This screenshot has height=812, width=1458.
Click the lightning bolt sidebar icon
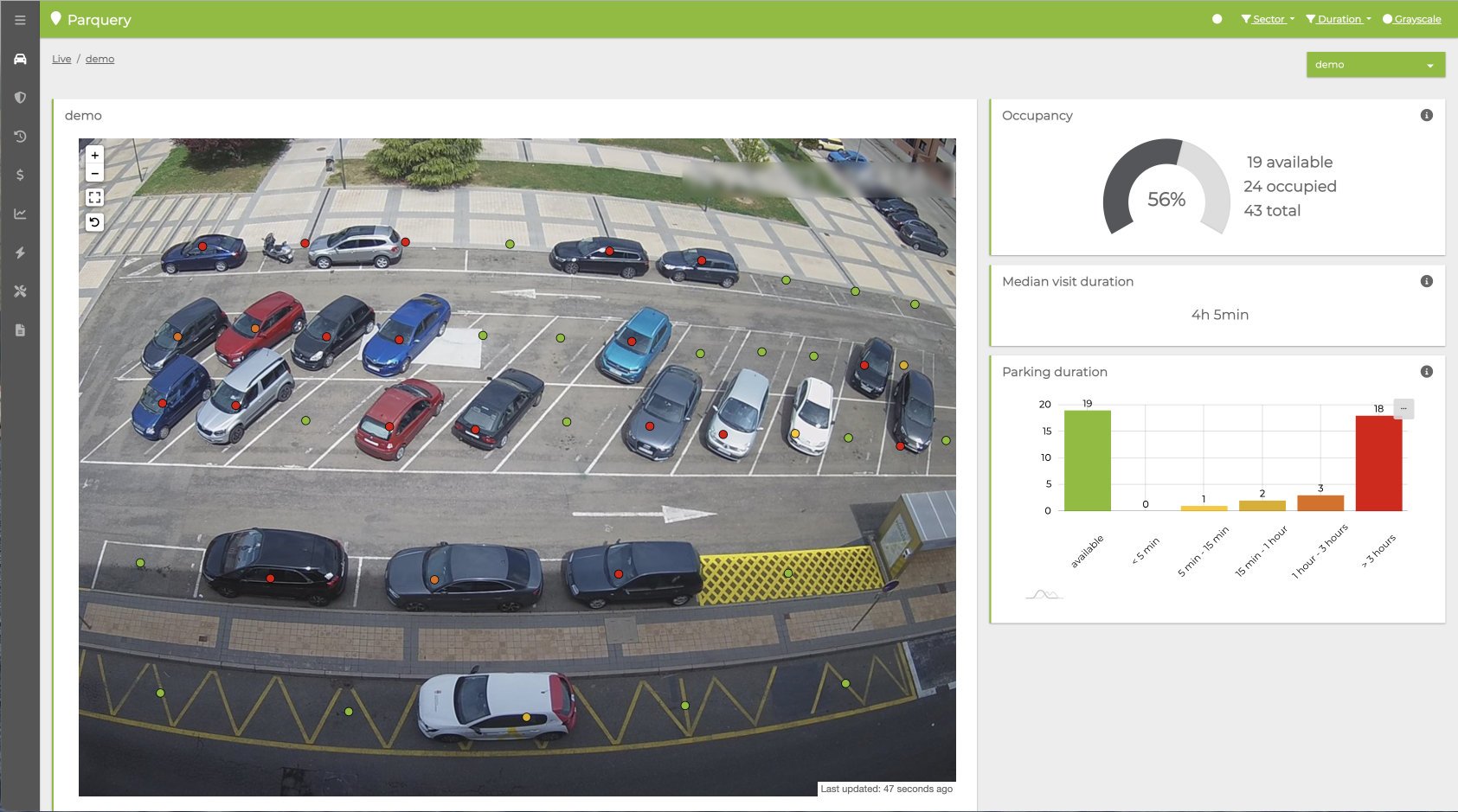tap(20, 253)
